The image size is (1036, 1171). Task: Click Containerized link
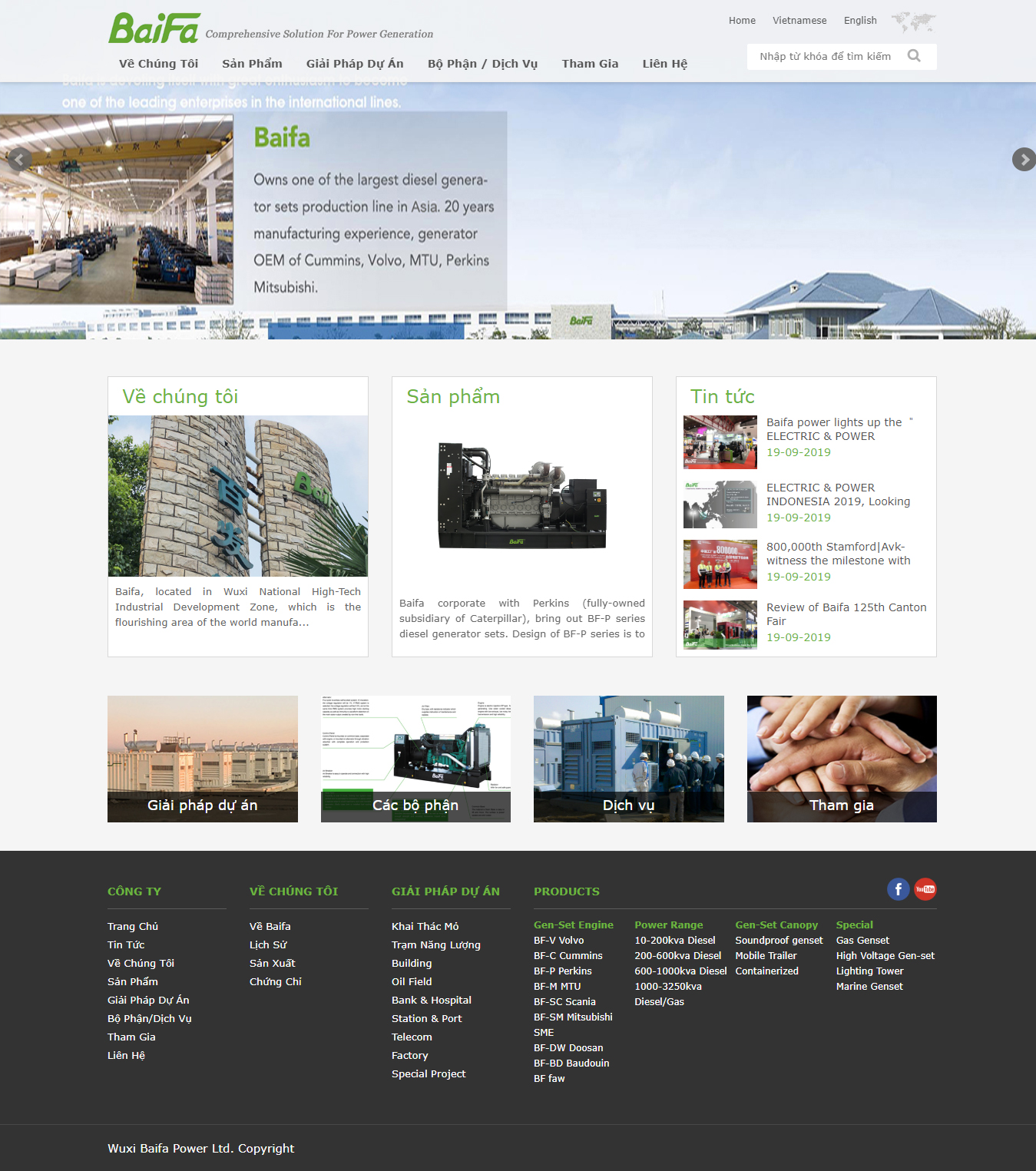tap(767, 971)
